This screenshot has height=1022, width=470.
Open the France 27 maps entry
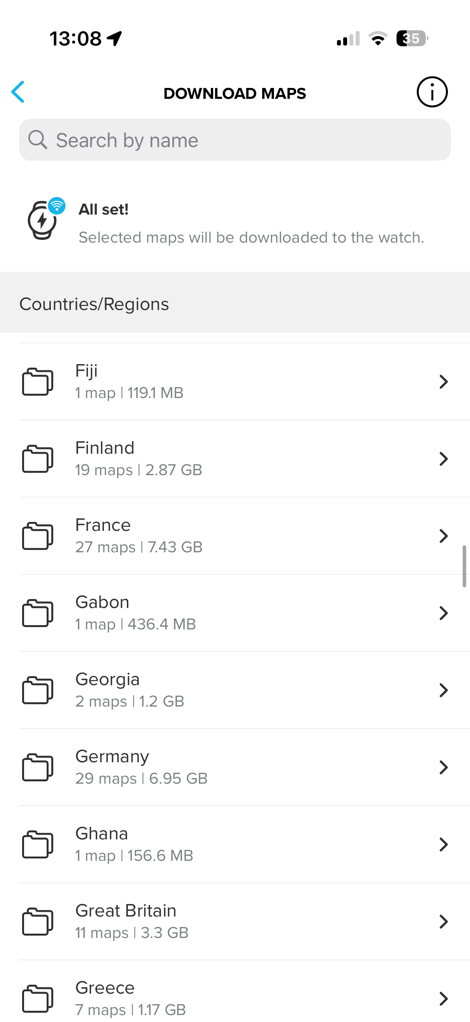click(235, 536)
